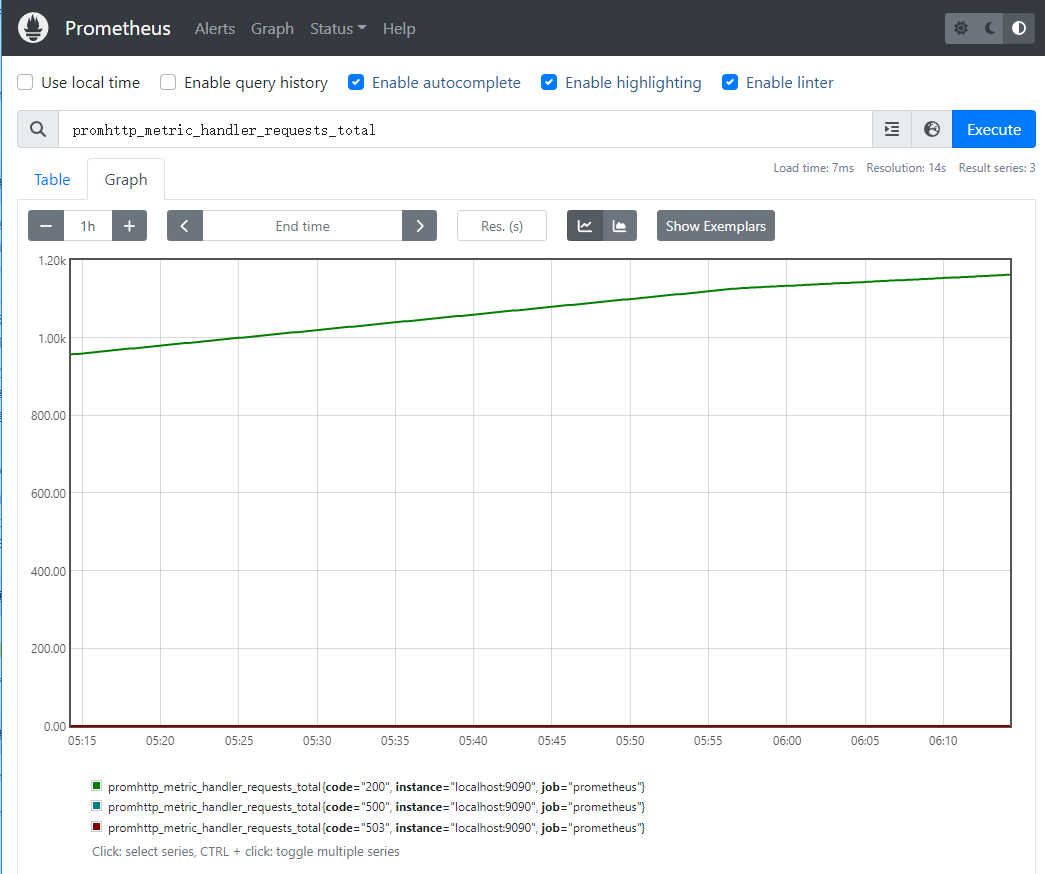Click the search magnifier icon beside query
The width and height of the screenshot is (1045, 874).
[38, 129]
